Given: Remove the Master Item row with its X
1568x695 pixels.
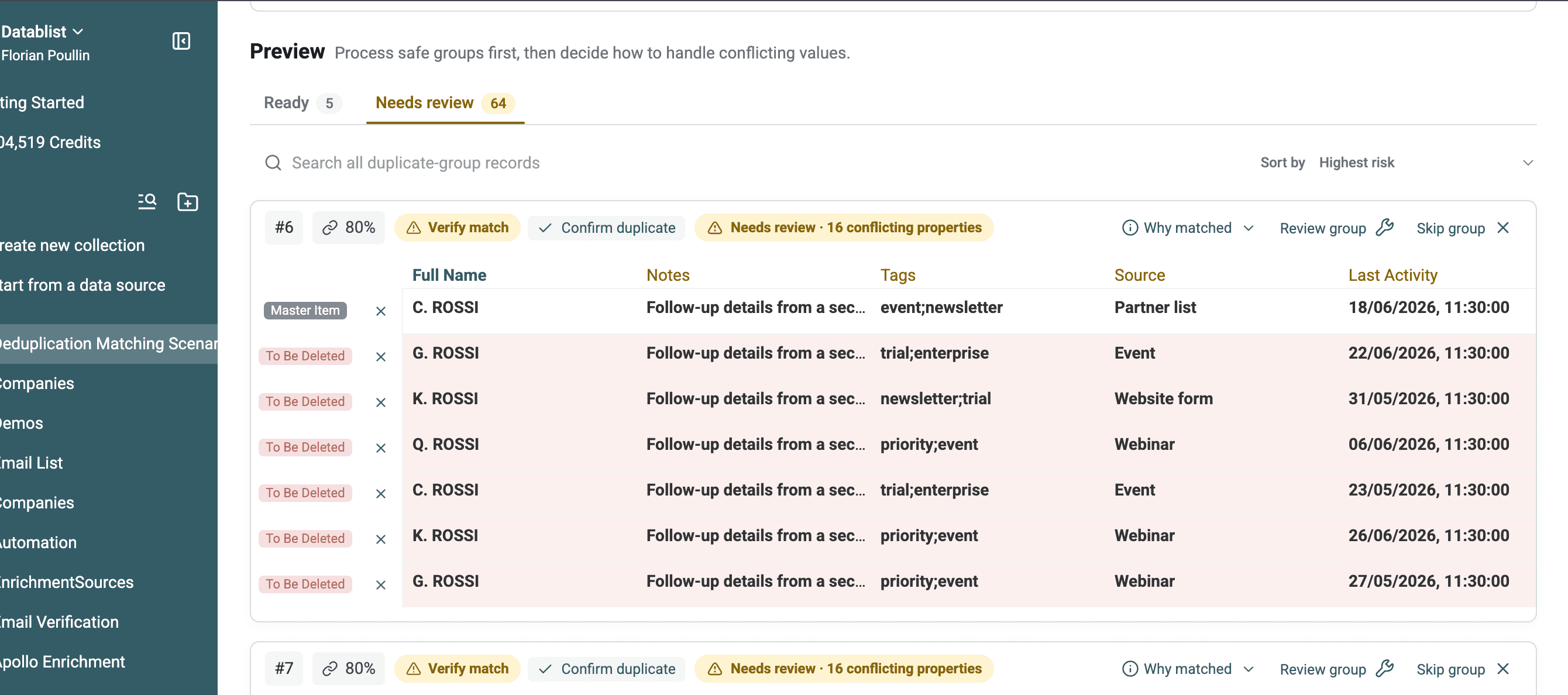Looking at the screenshot, I should tap(381, 311).
